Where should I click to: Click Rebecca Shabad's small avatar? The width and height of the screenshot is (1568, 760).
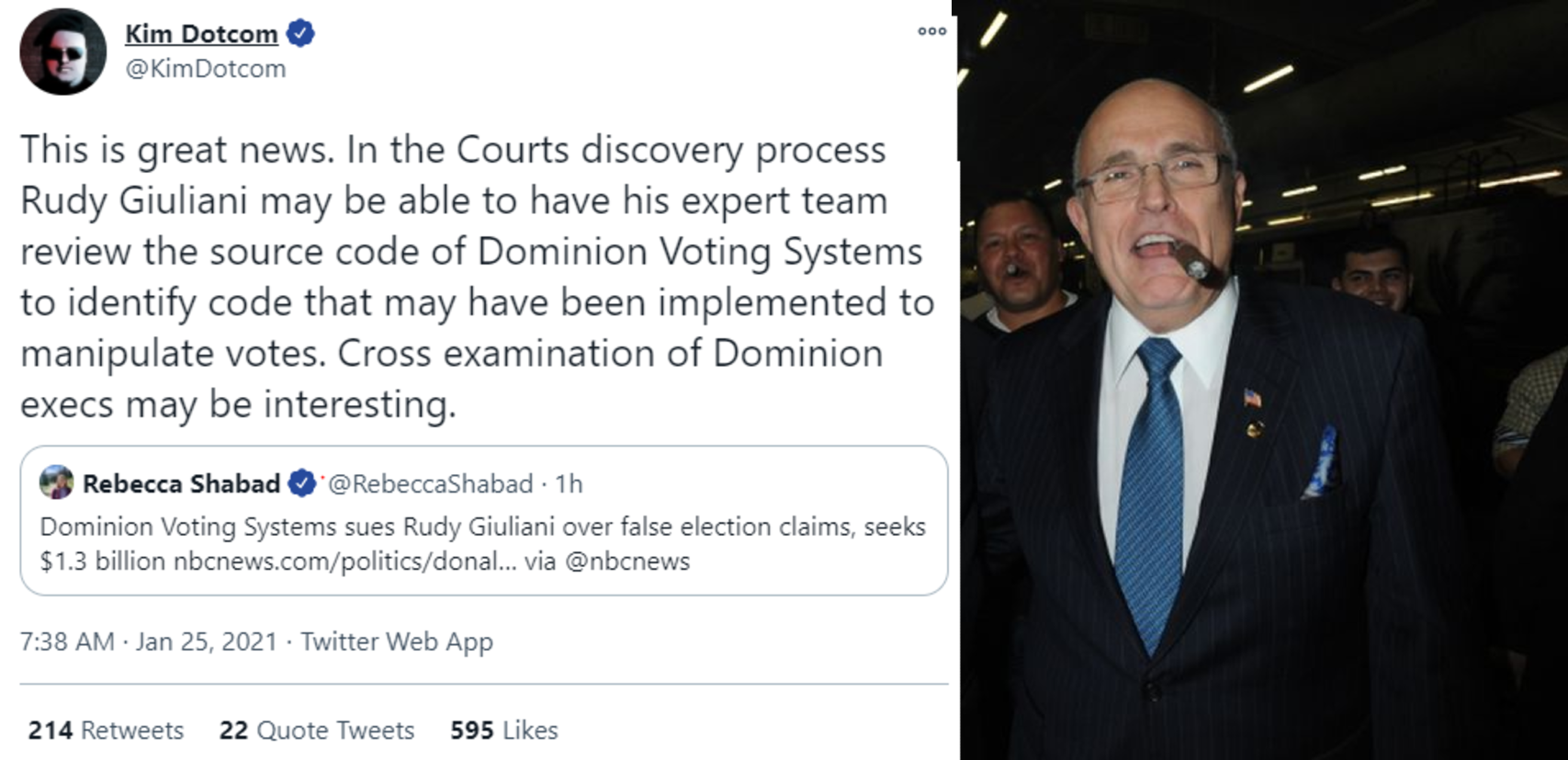coord(57,482)
